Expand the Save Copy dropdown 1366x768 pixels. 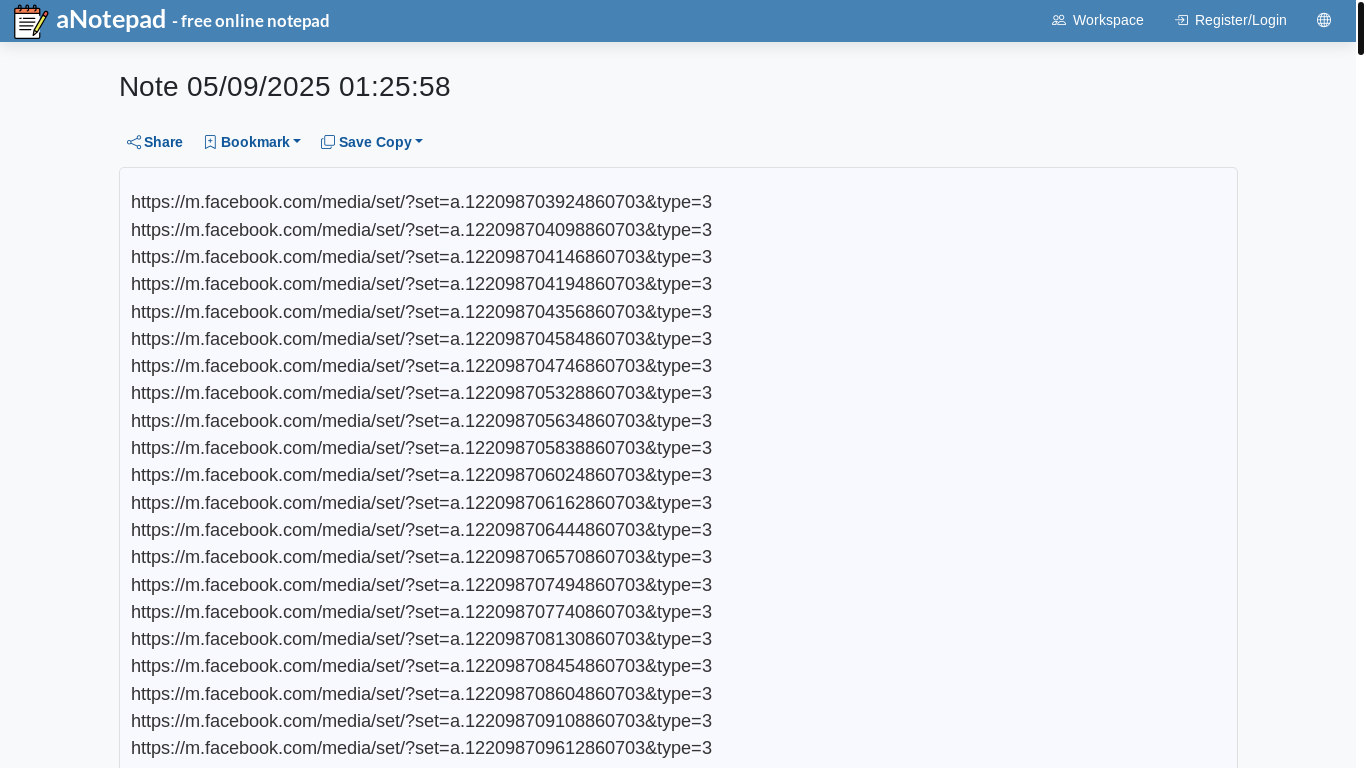click(372, 142)
